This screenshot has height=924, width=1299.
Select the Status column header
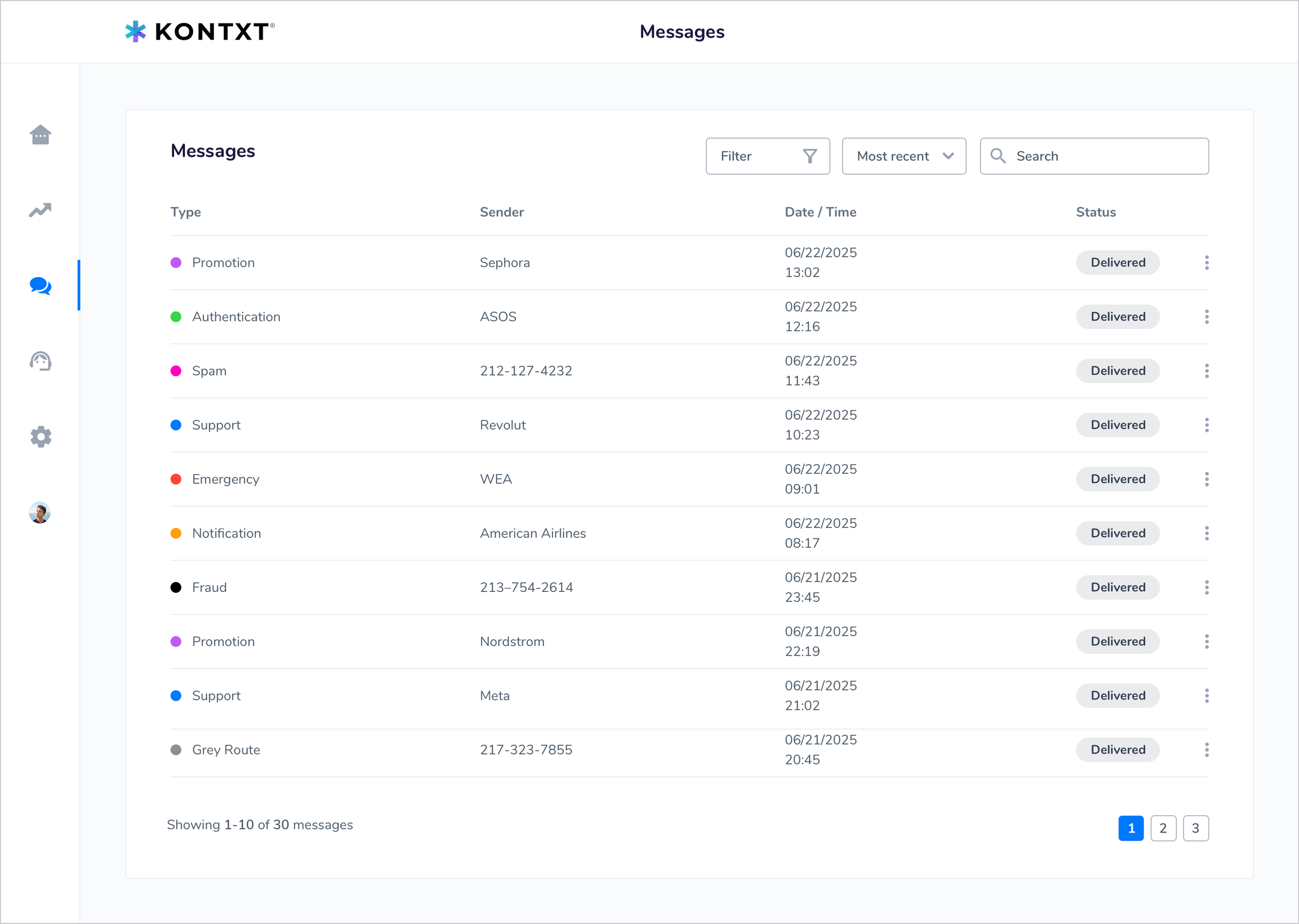click(1095, 212)
